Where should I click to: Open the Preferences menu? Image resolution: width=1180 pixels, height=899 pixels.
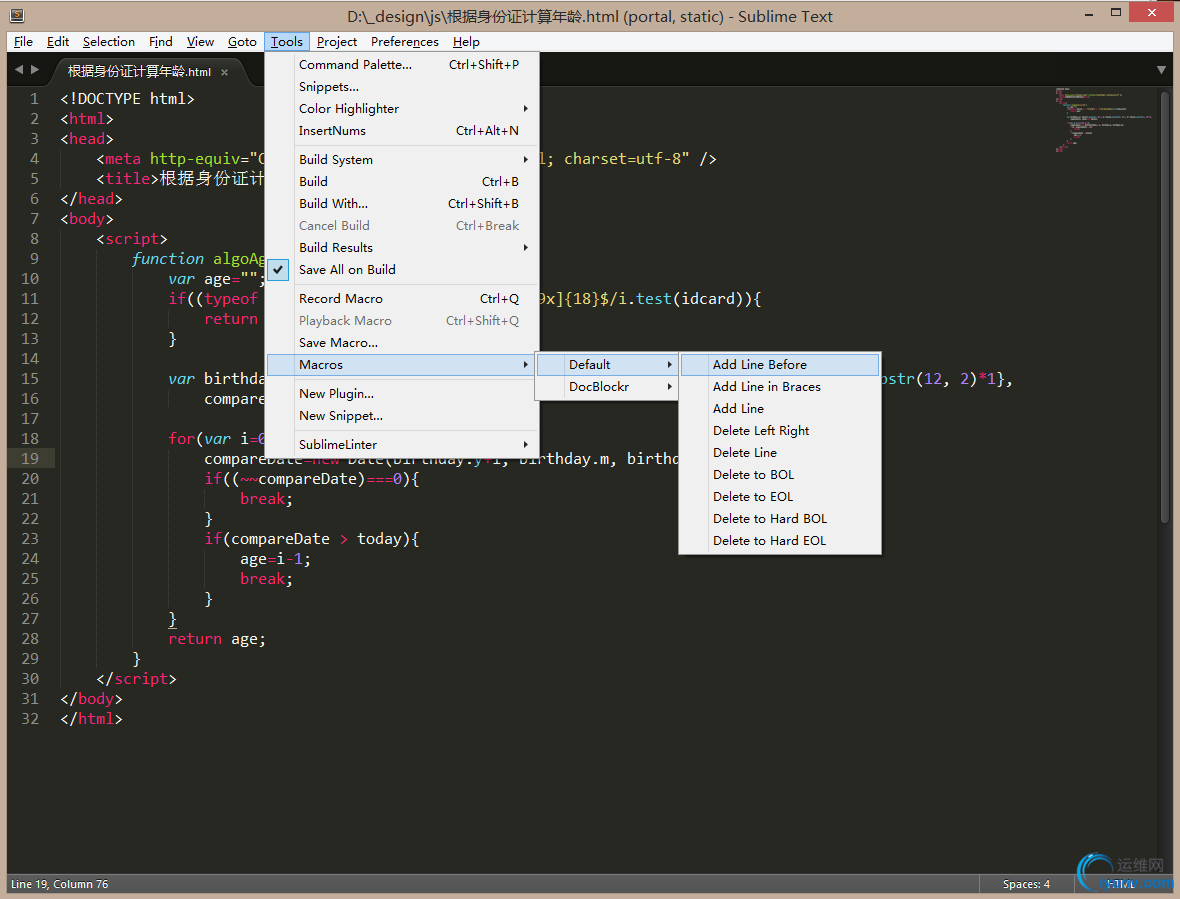(404, 42)
